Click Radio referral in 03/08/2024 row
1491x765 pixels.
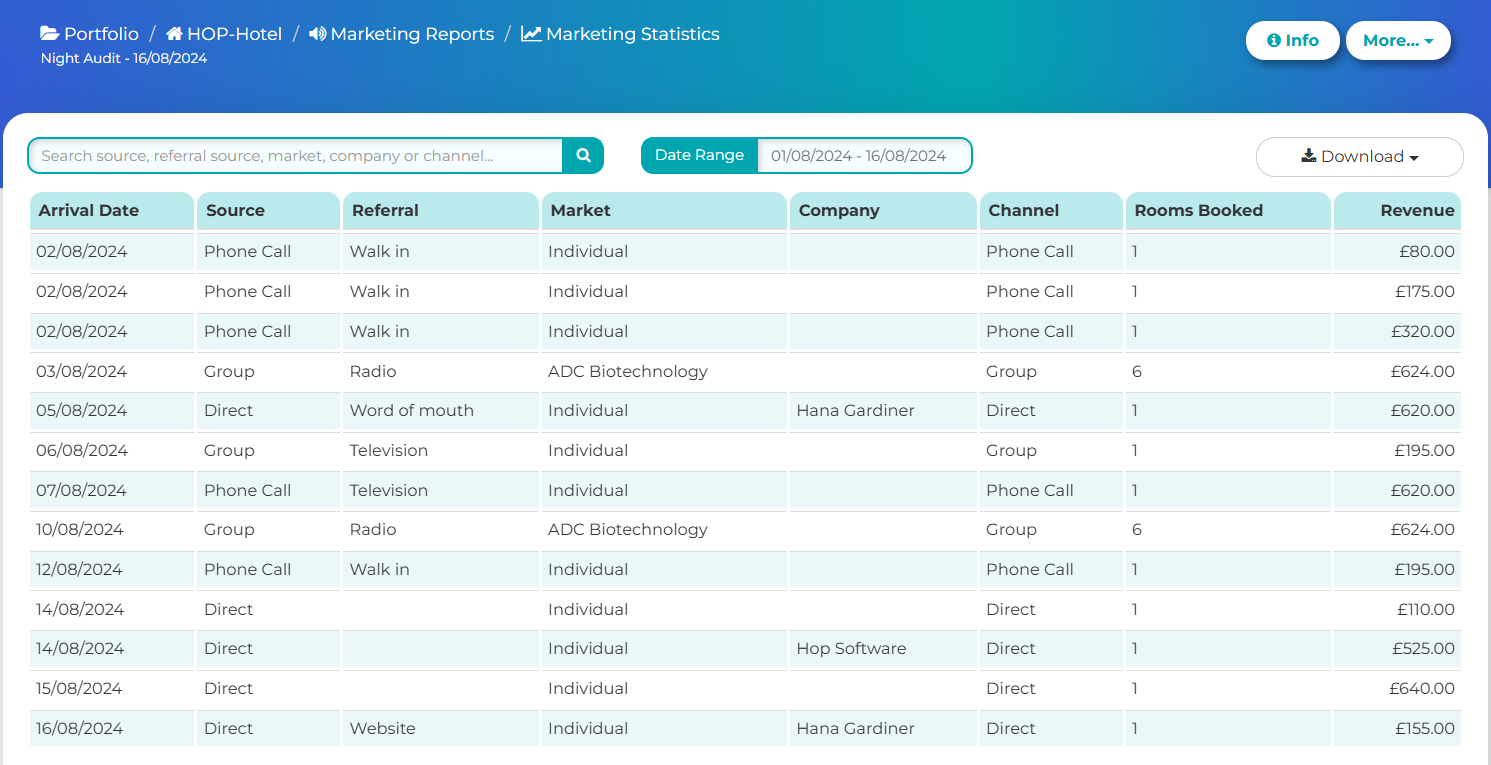click(441, 371)
